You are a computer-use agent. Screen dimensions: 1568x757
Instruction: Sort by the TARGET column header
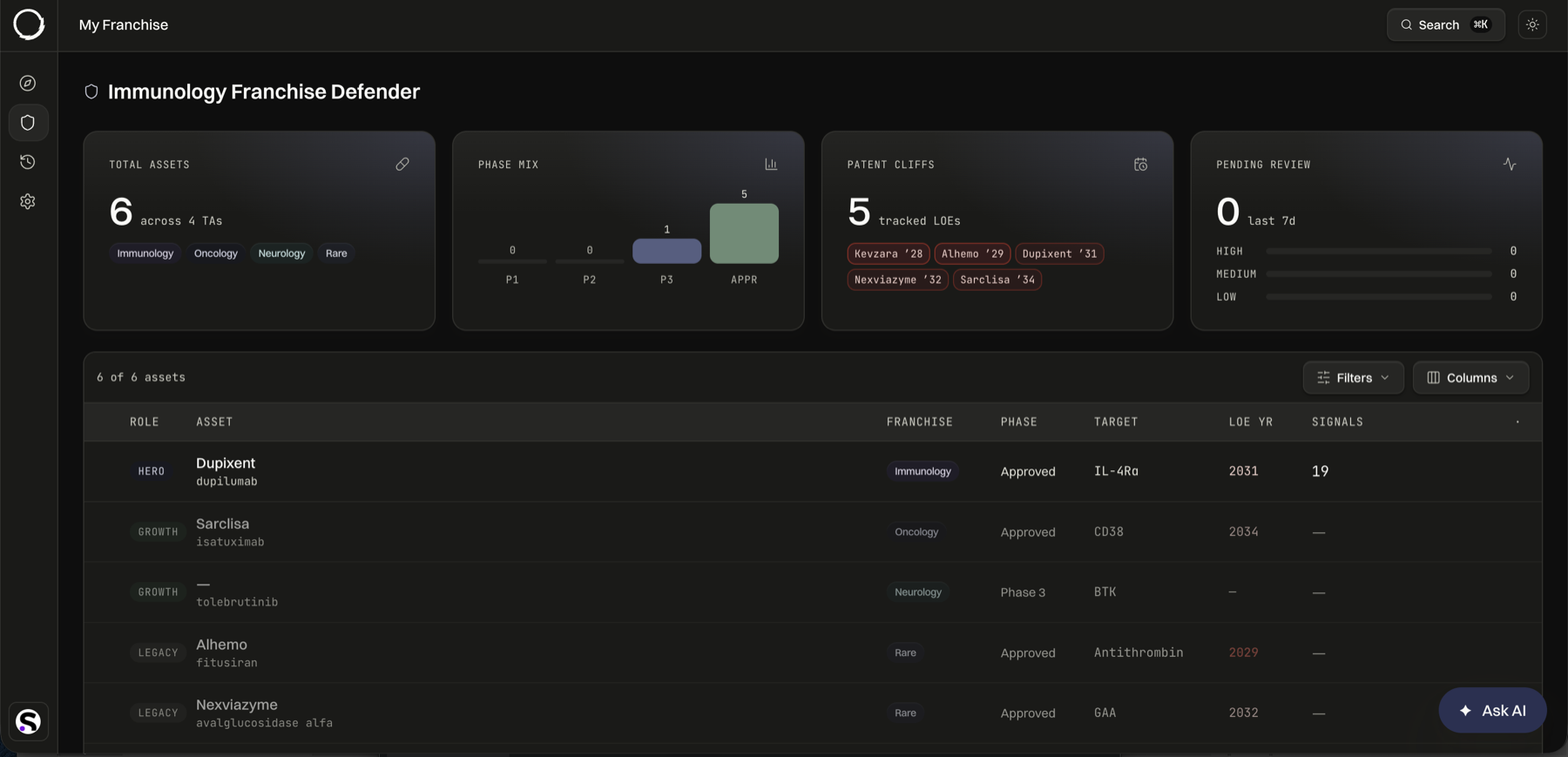pyautogui.click(x=1116, y=422)
